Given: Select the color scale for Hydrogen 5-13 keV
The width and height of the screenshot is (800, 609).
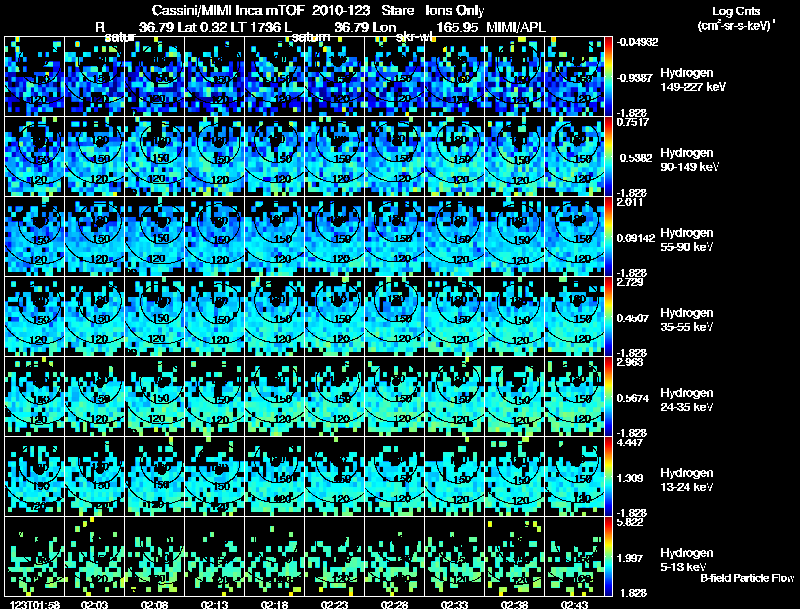Looking at the screenshot, I should tap(608, 556).
